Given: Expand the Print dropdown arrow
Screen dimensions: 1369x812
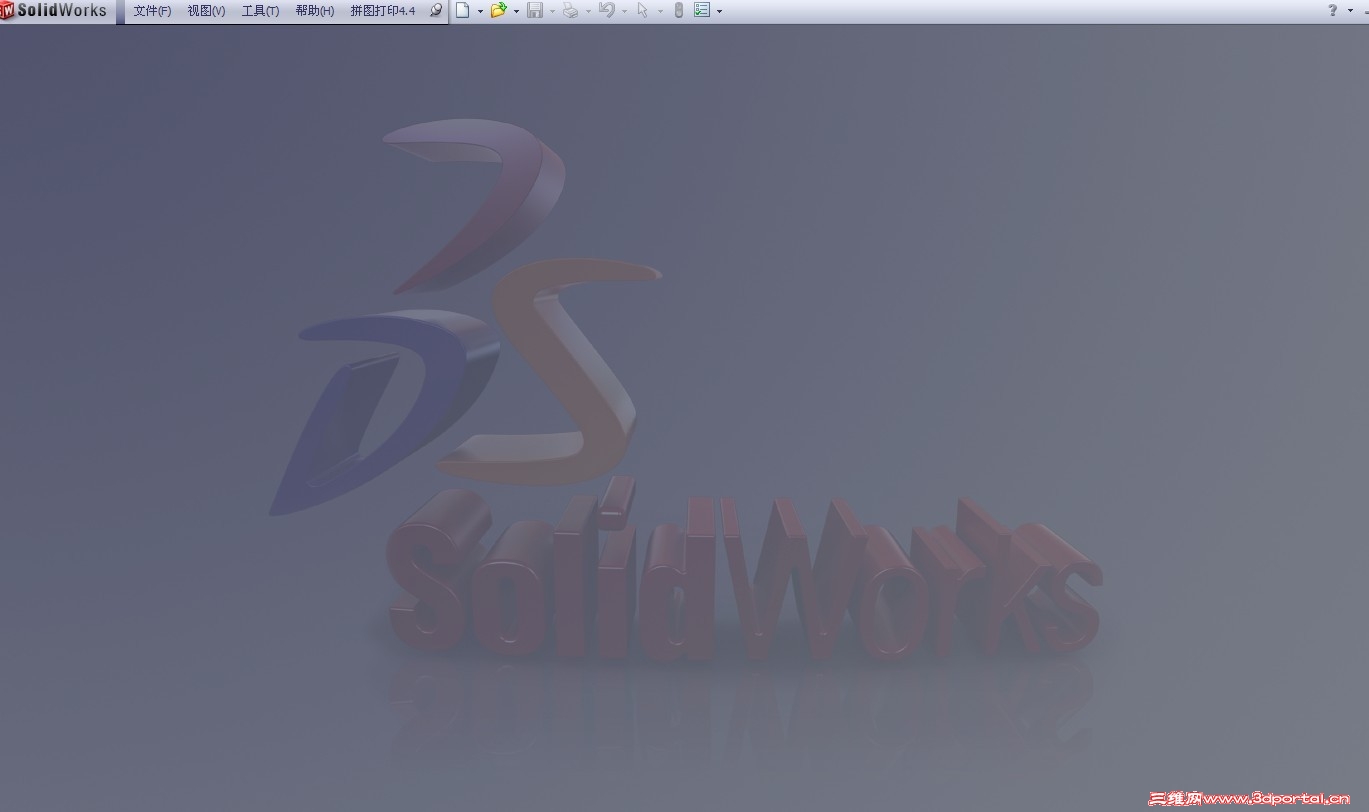Looking at the screenshot, I should pos(588,12).
